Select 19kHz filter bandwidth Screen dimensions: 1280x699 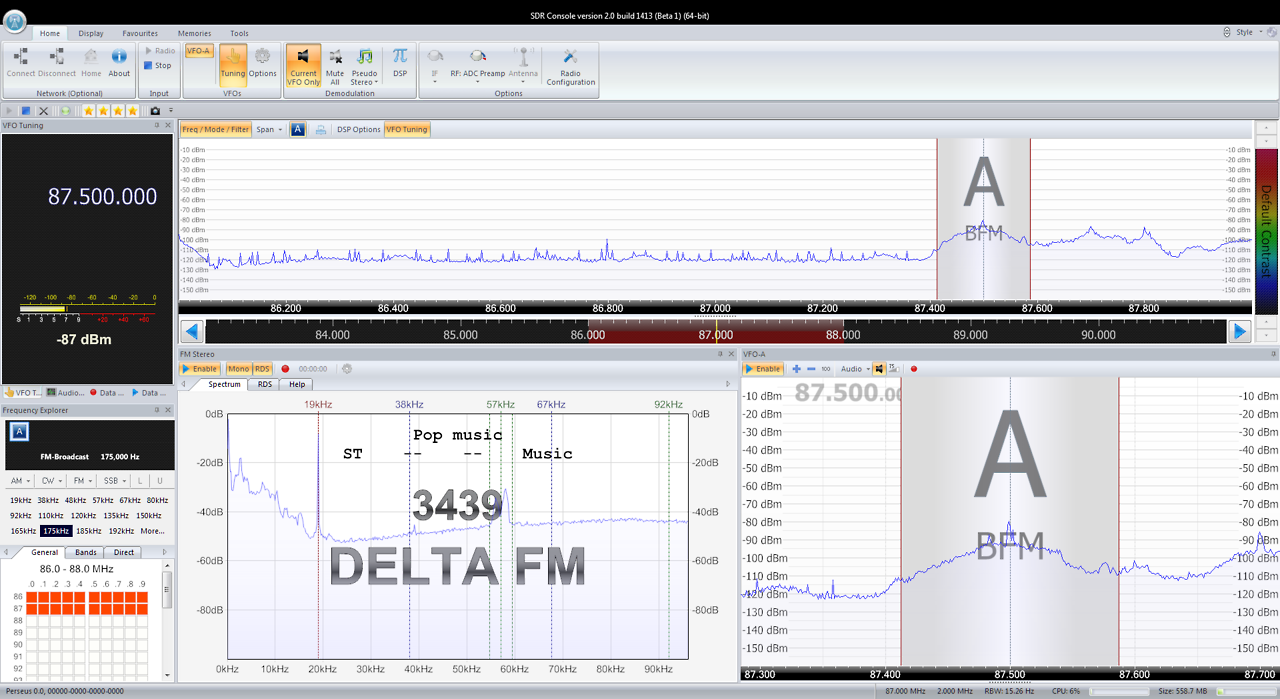click(20, 500)
